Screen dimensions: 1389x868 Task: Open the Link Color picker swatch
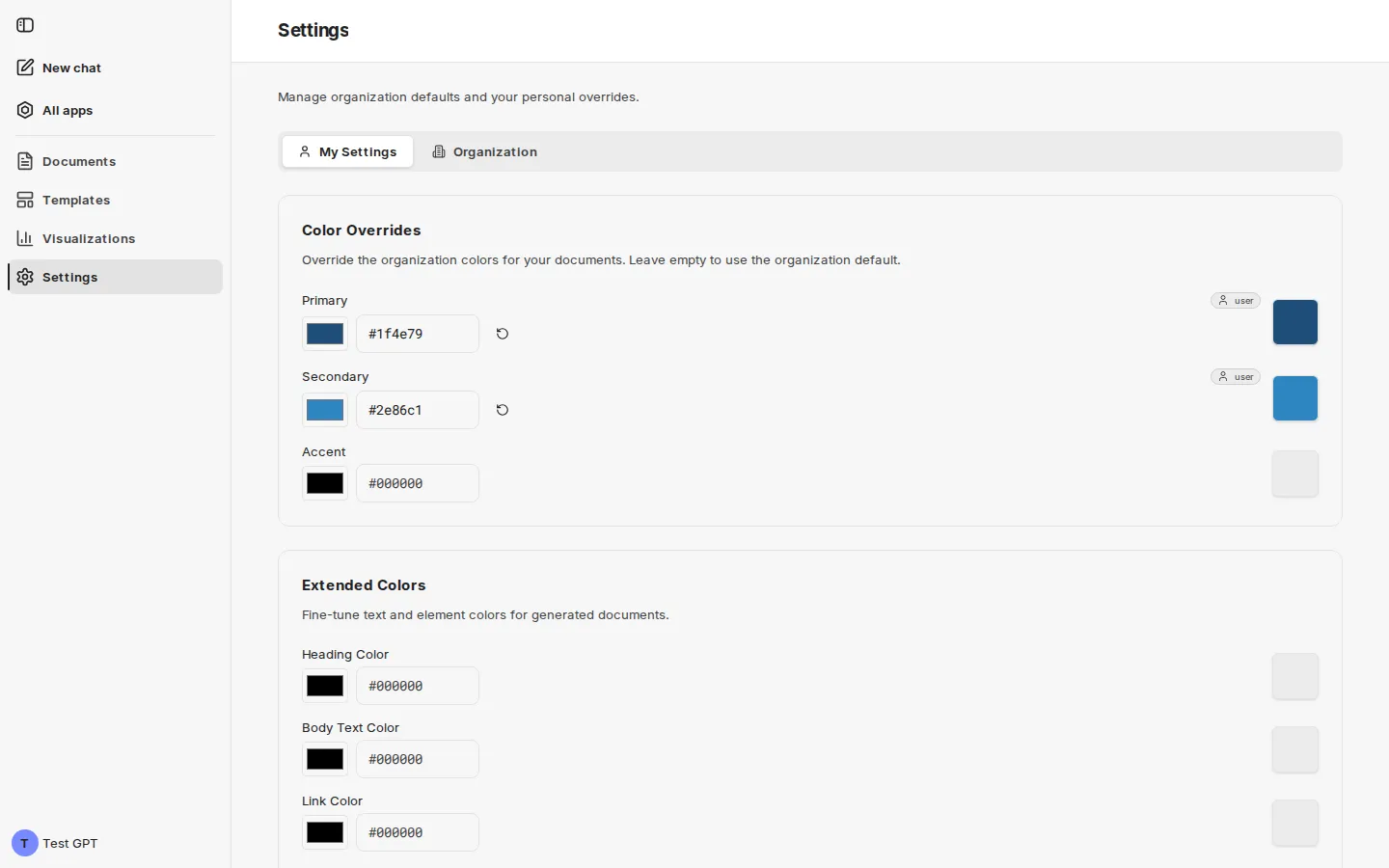pyautogui.click(x=325, y=832)
